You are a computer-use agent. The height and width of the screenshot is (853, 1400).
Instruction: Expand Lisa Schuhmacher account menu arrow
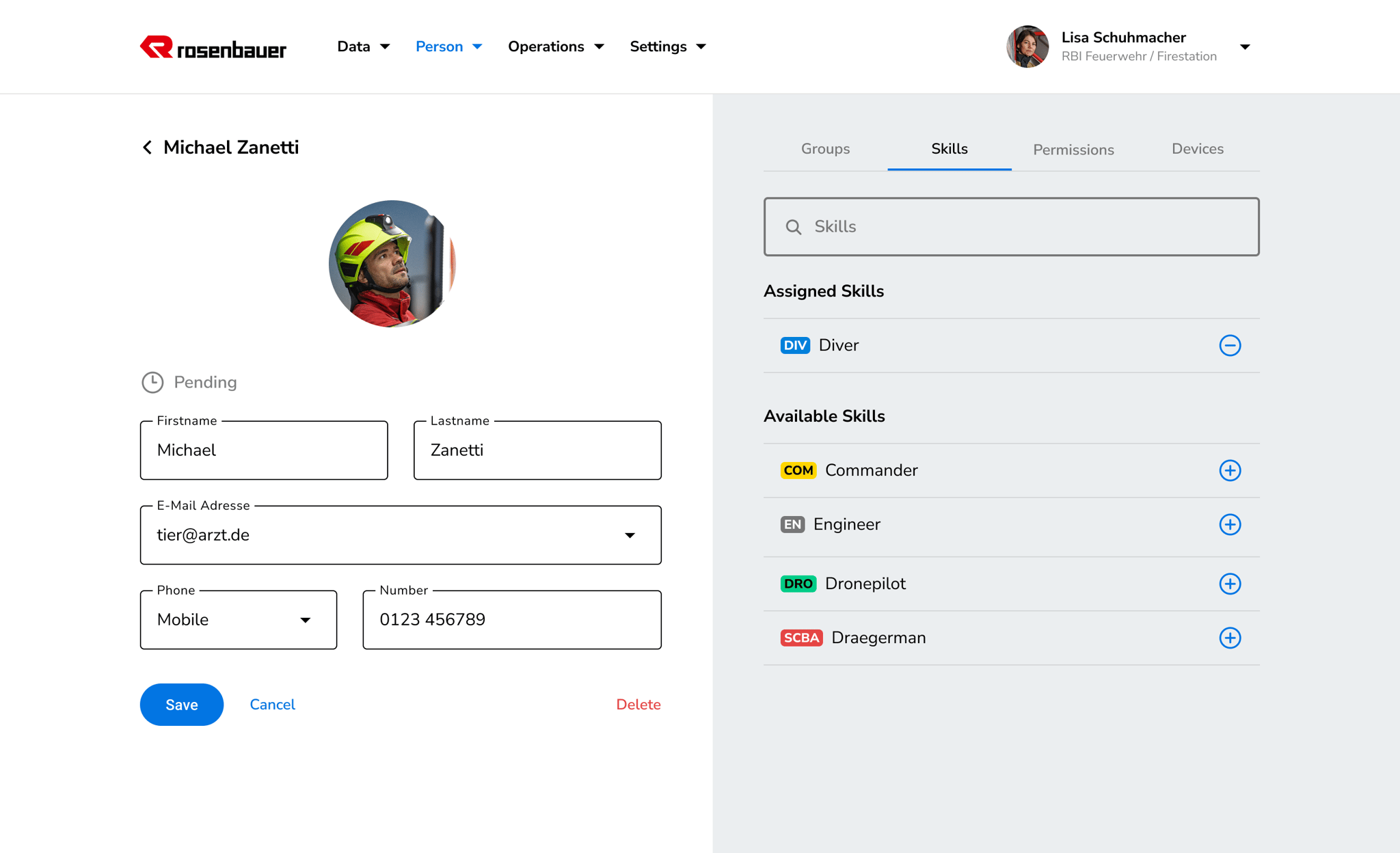click(1245, 47)
